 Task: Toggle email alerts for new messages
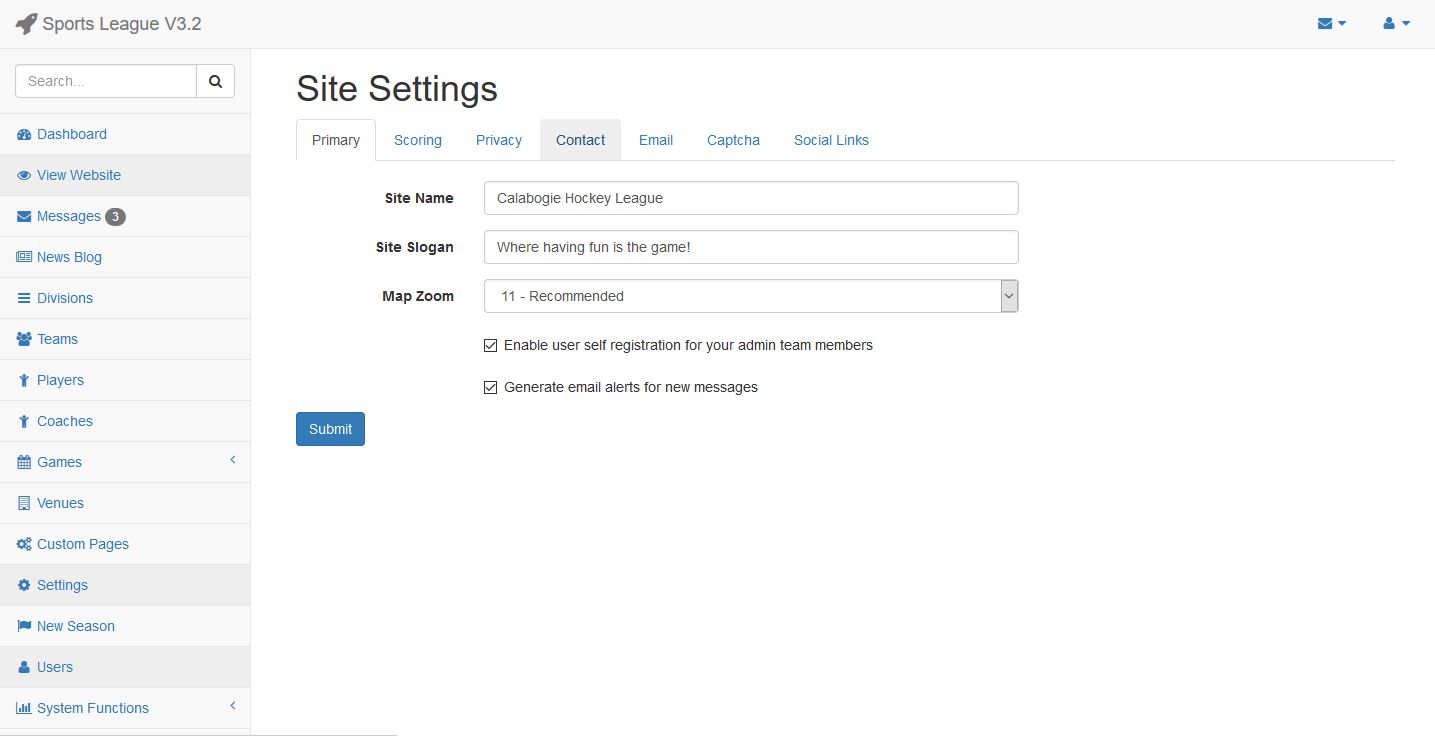[491, 387]
